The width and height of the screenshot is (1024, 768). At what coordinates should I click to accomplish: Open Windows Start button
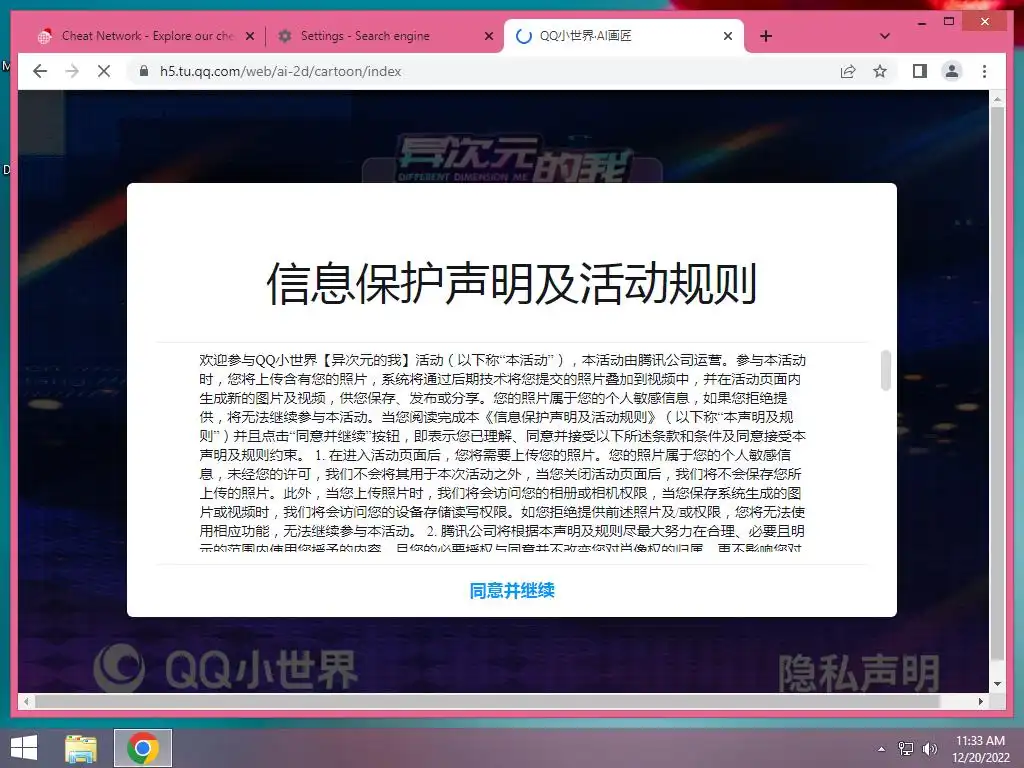tap(24, 748)
